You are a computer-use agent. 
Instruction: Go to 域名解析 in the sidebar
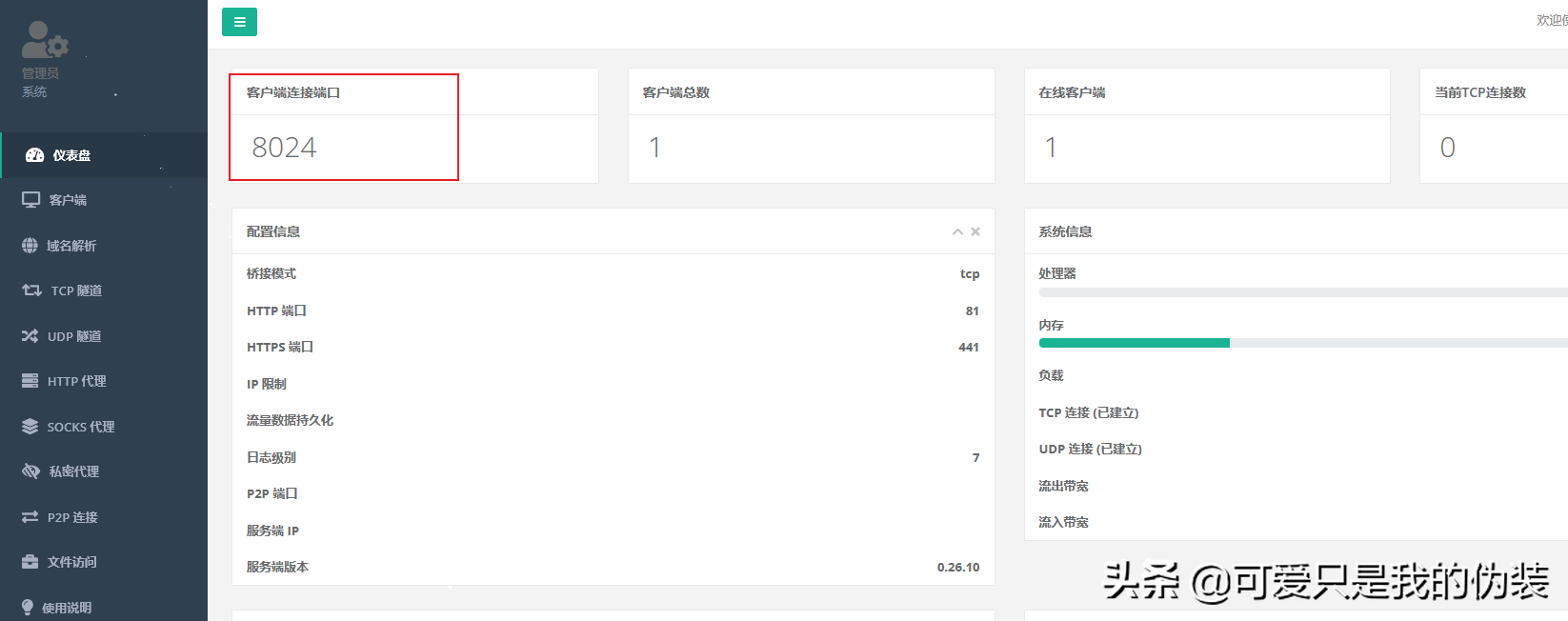(x=104, y=246)
